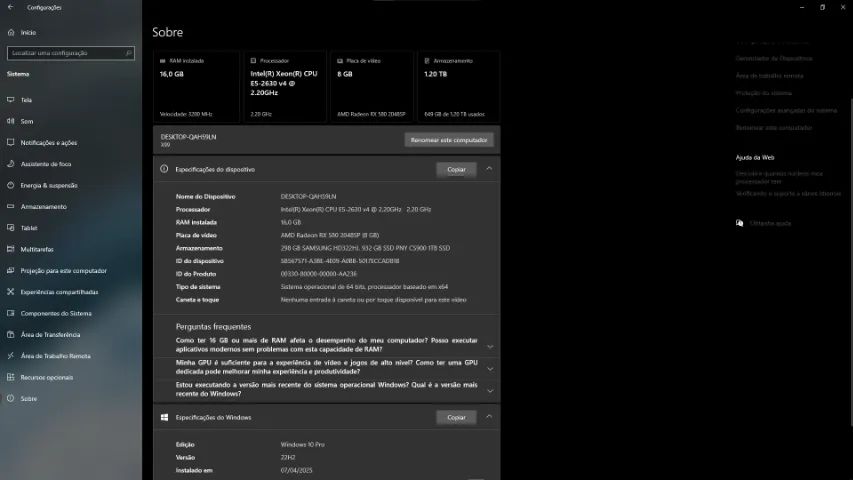Click the info icon in Especificações do dispositivo header

tap(164, 169)
